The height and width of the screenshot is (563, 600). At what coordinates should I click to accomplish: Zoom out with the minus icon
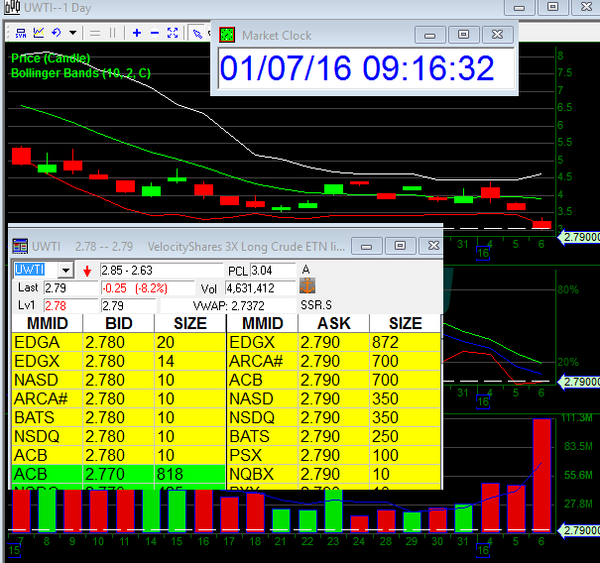pos(154,32)
